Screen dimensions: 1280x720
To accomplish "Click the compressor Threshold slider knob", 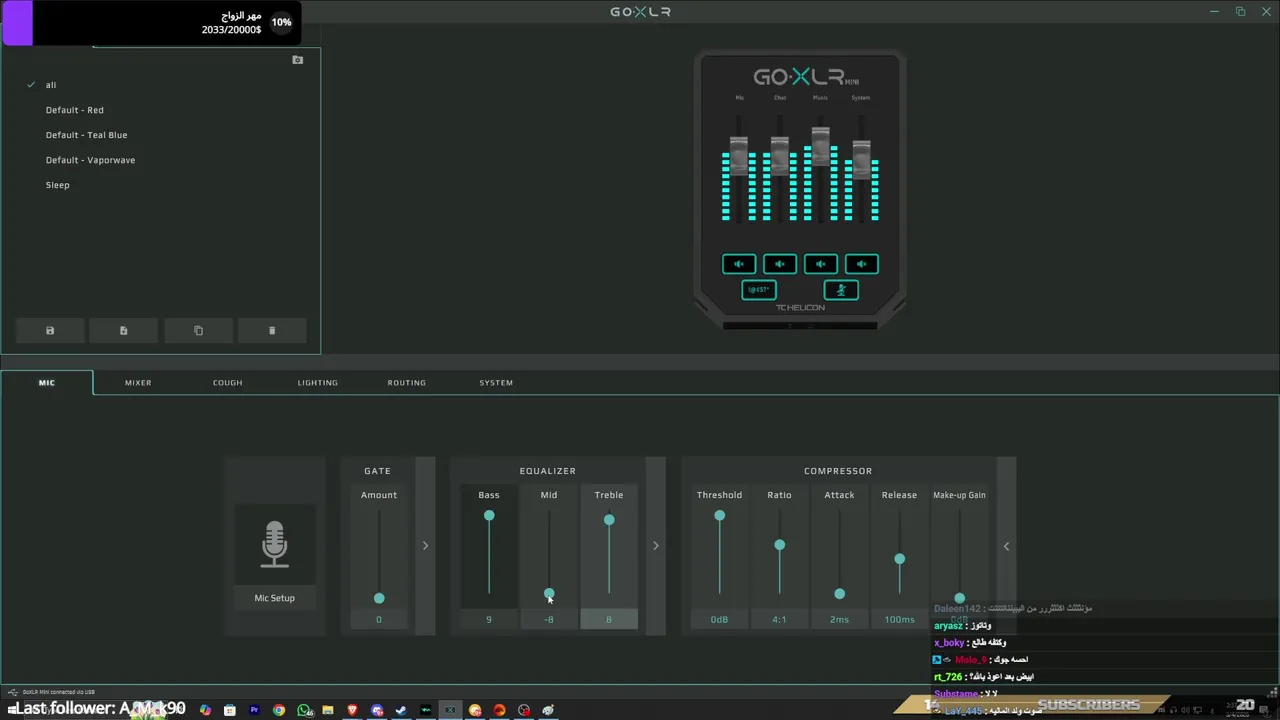I will click(x=719, y=516).
